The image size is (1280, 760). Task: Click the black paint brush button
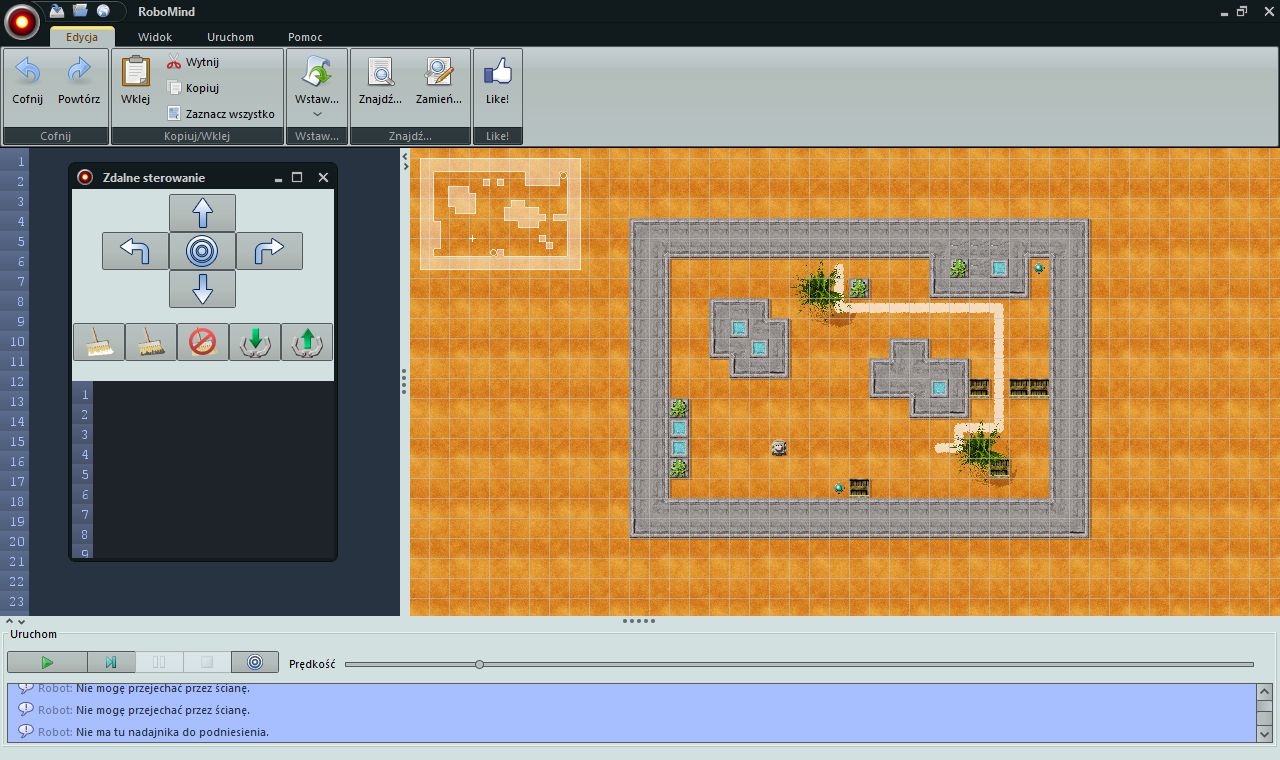tap(151, 342)
